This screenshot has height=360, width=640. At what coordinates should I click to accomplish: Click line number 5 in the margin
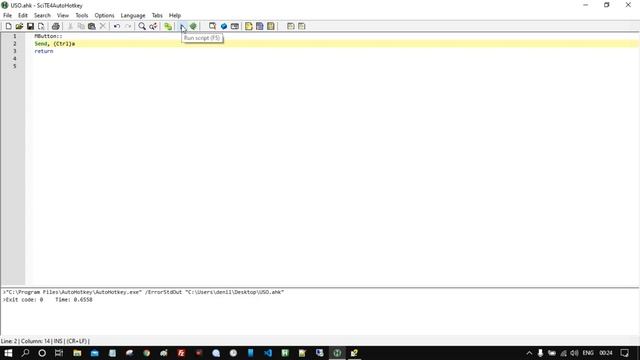[15, 66]
